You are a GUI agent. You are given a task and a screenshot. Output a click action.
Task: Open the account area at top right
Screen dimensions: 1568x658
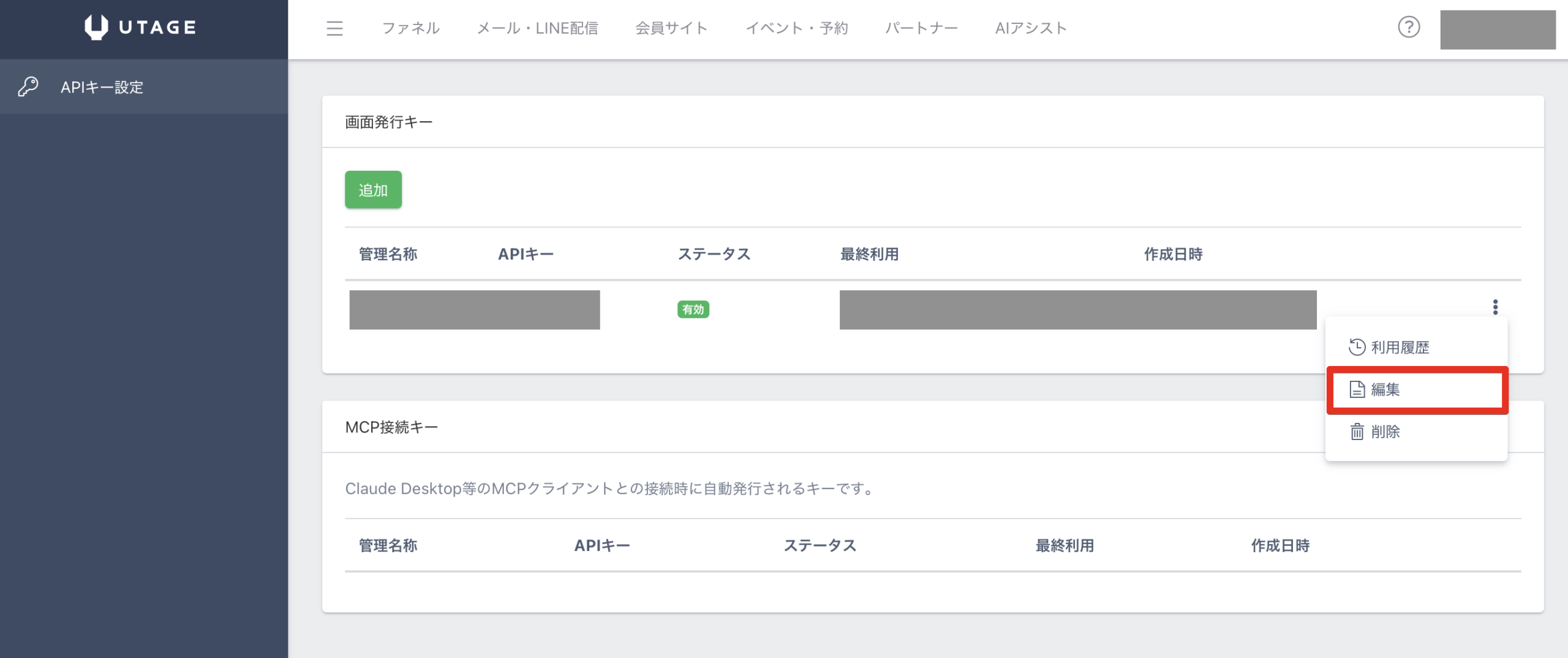pyautogui.click(x=1497, y=29)
